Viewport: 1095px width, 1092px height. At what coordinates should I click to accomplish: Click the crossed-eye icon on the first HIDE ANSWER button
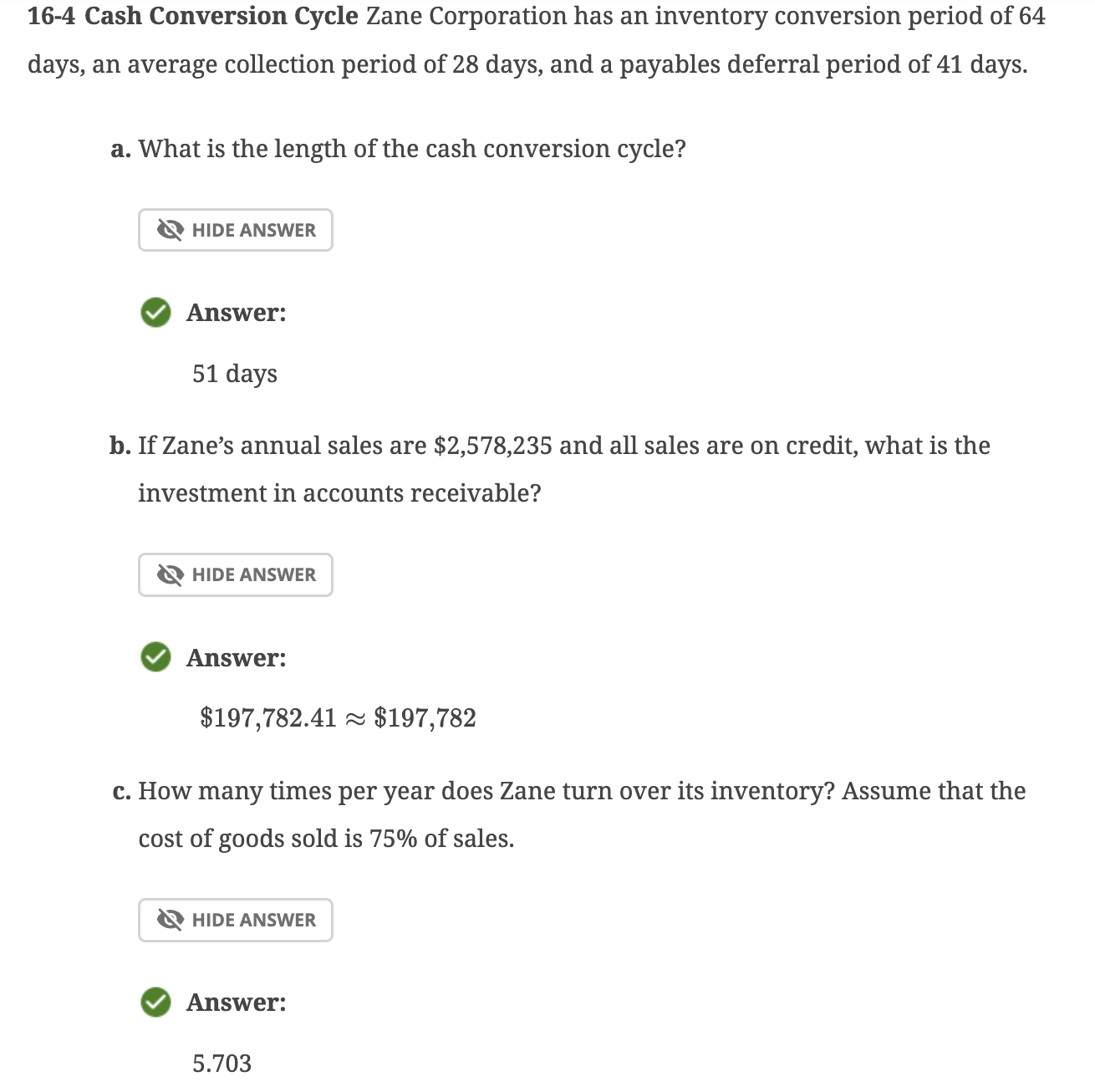pyautogui.click(x=171, y=229)
